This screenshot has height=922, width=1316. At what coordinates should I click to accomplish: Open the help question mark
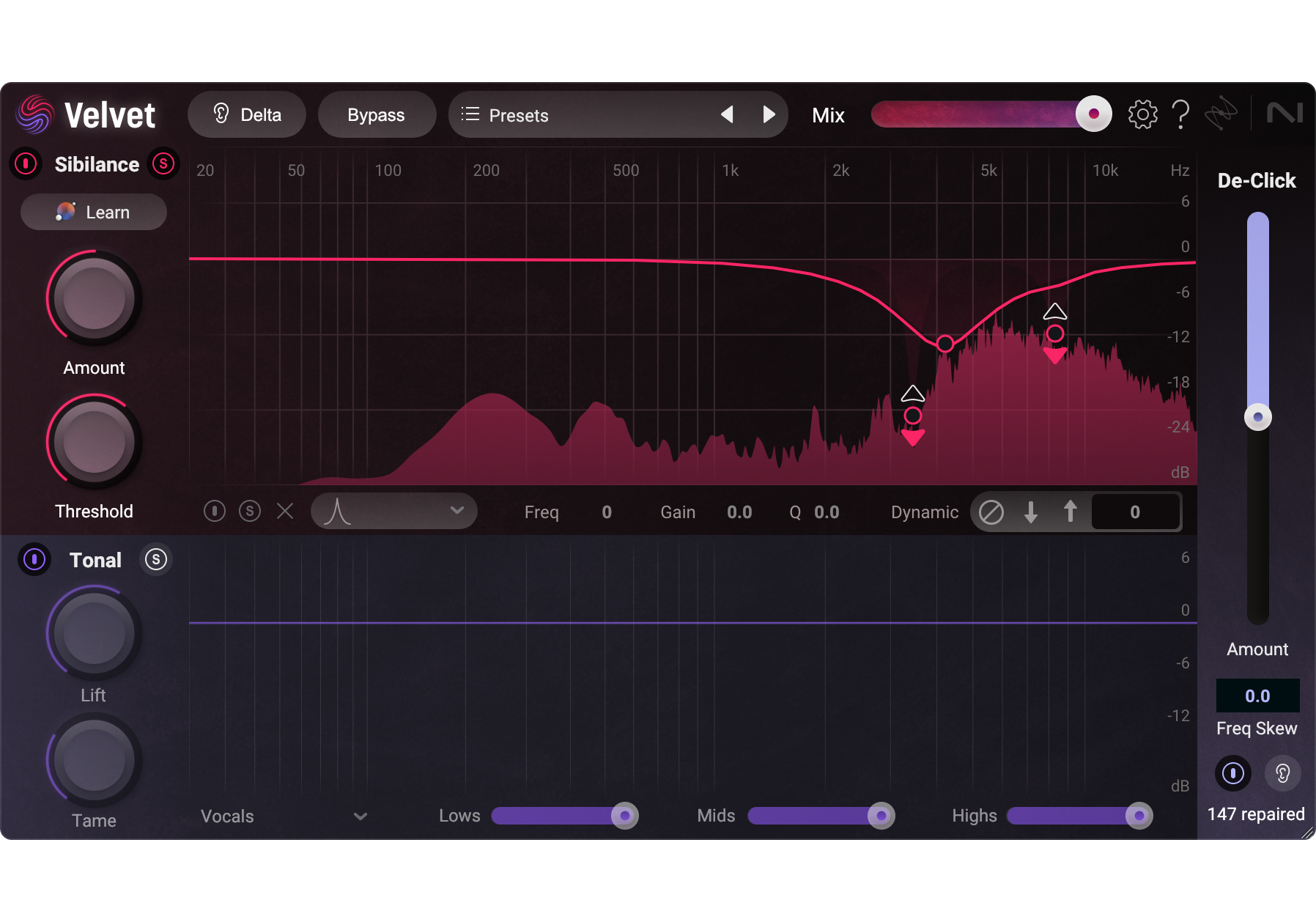(x=1180, y=114)
